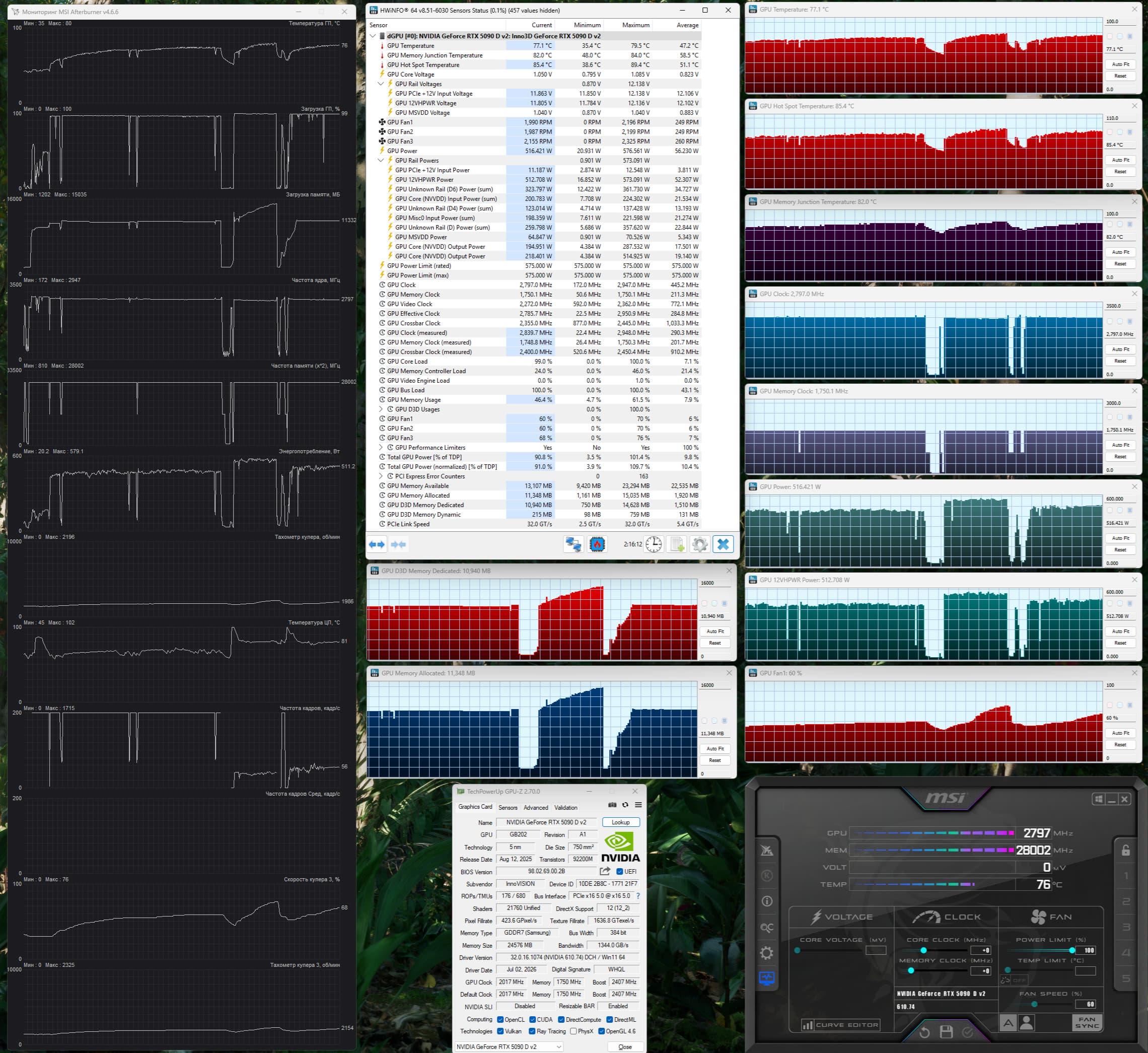Image resolution: width=1148 pixels, height=1053 pixels.
Task: Click Afterburner Core Clock slider handle
Action: [x=923, y=950]
